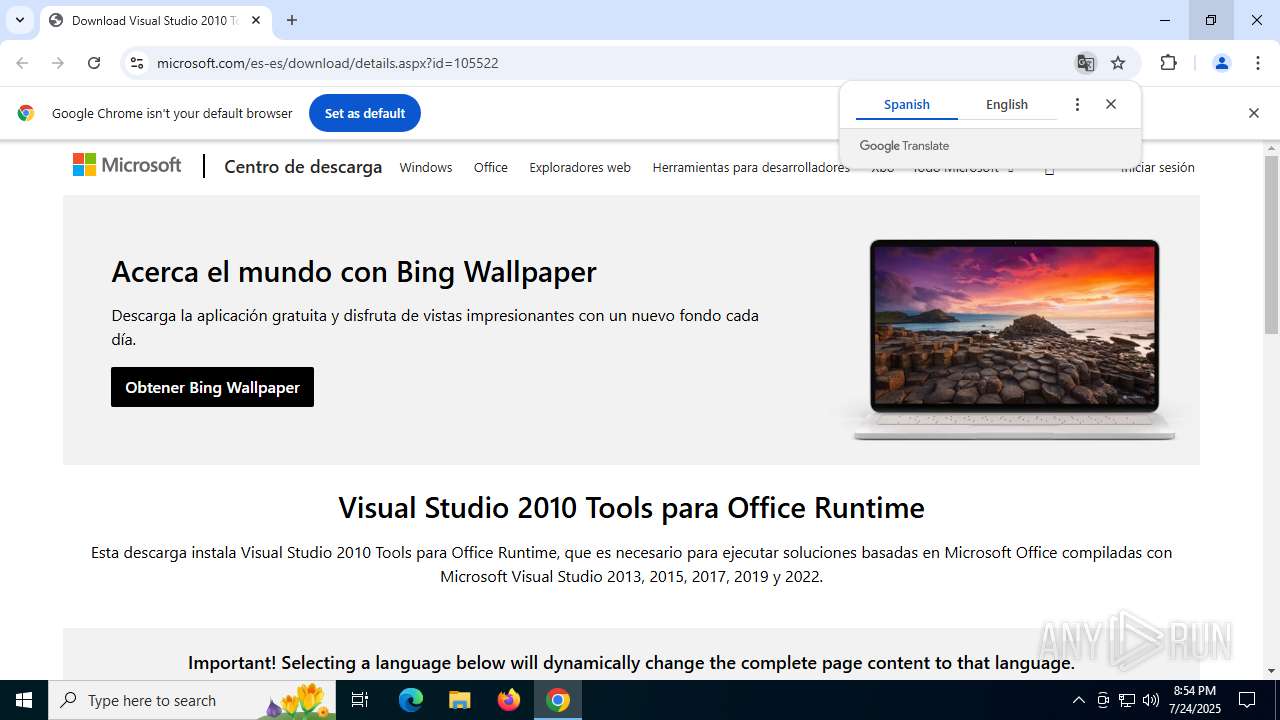Open the Chrome profile avatar

click(1221, 63)
